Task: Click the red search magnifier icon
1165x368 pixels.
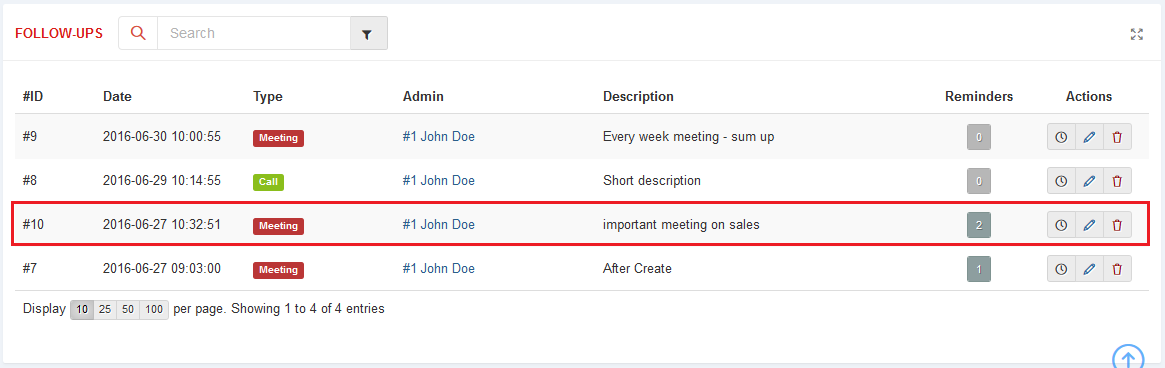Action: pyautogui.click(x=138, y=33)
